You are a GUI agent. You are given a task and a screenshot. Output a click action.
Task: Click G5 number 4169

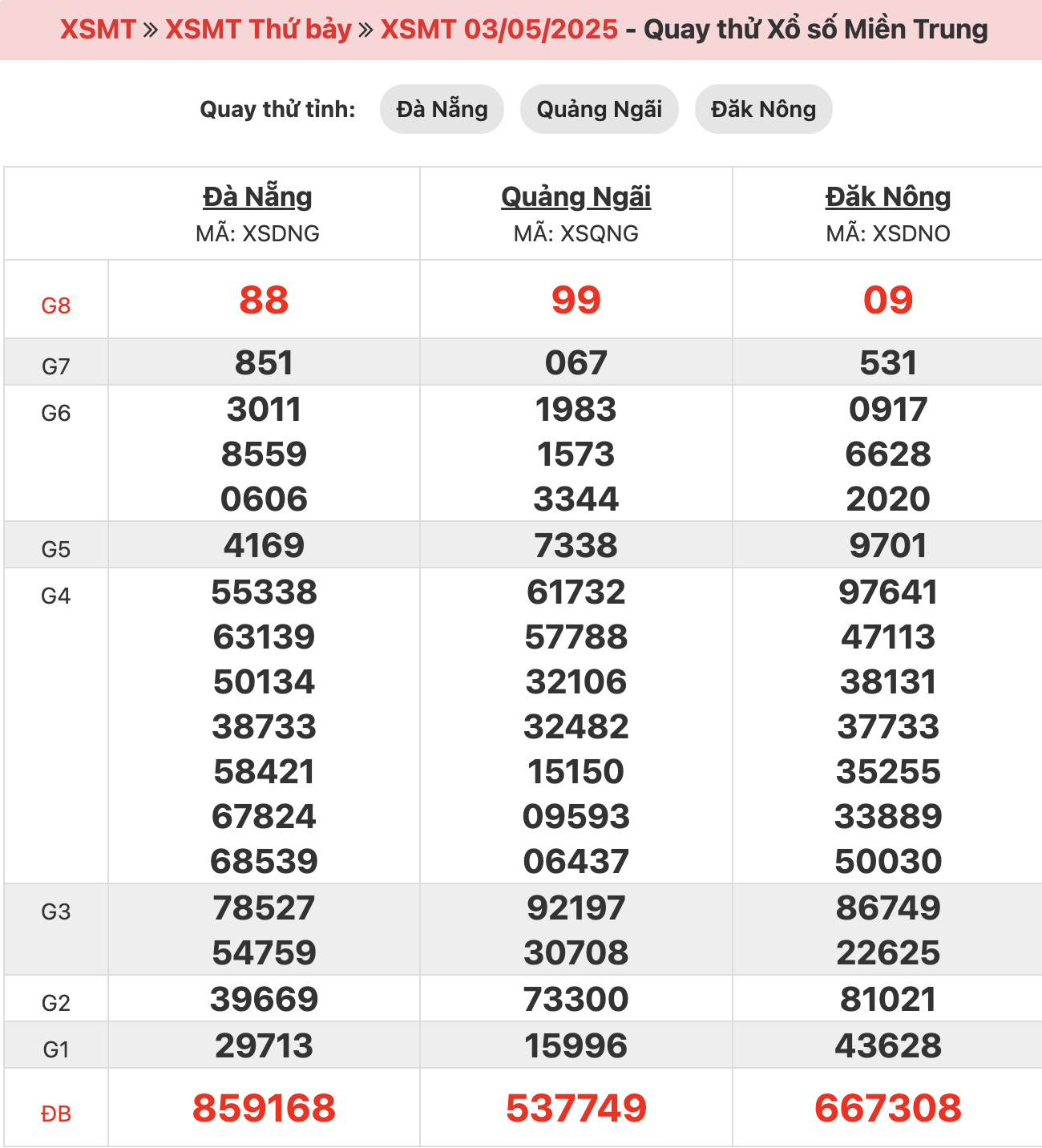coord(264,545)
